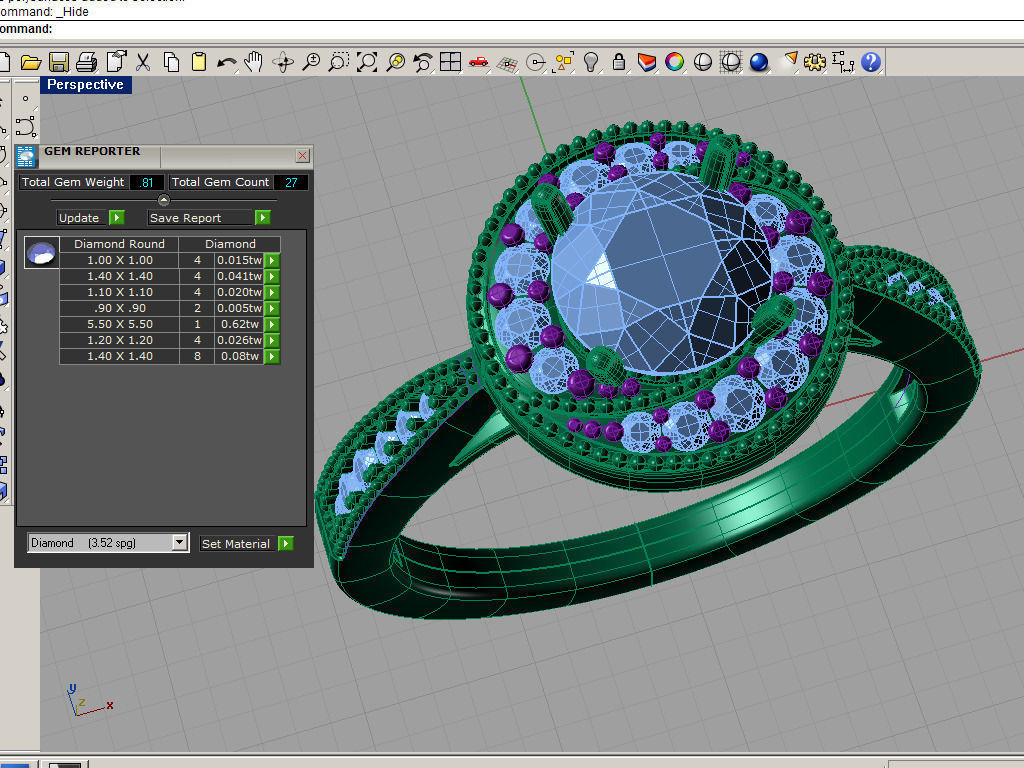Click the Set Material button
1024x768 pixels.
point(236,544)
